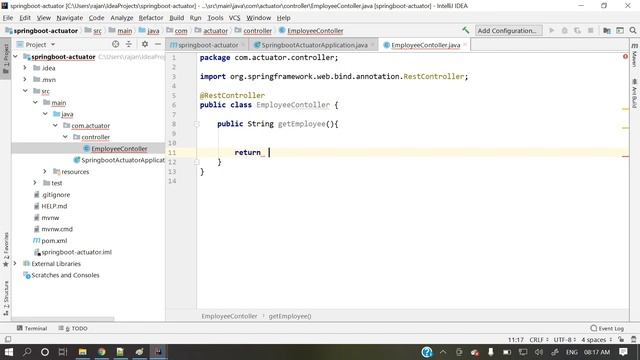Click the Build project hammer icon
This screenshot has height=360, width=640.
tap(466, 30)
